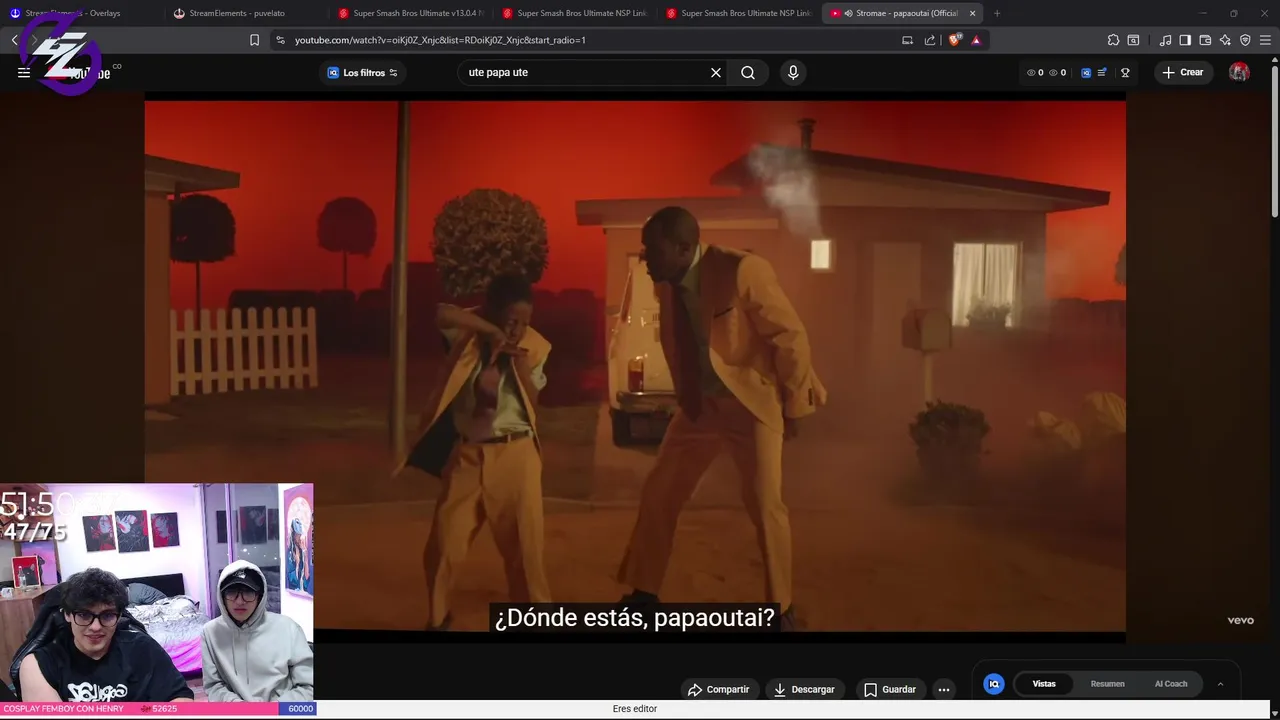Open the vidIQ list icon with dot
Viewport: 1280px width, 720px height.
click(x=1102, y=73)
